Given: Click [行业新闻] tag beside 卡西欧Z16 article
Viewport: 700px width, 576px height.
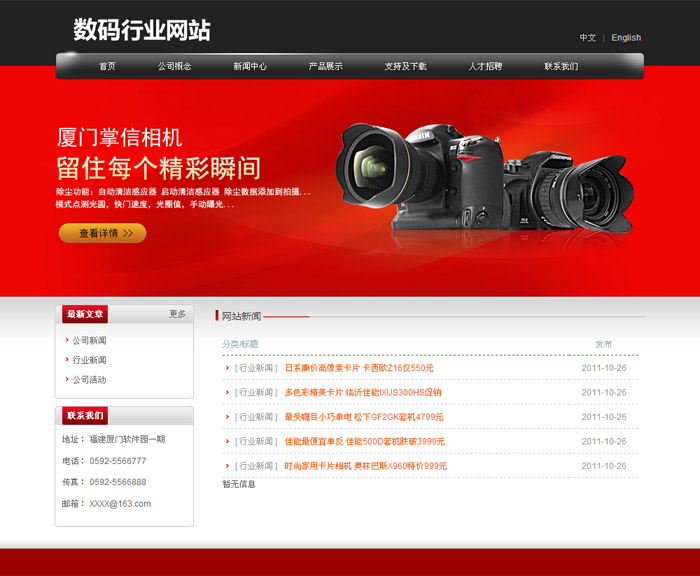Looking at the screenshot, I should (256, 368).
